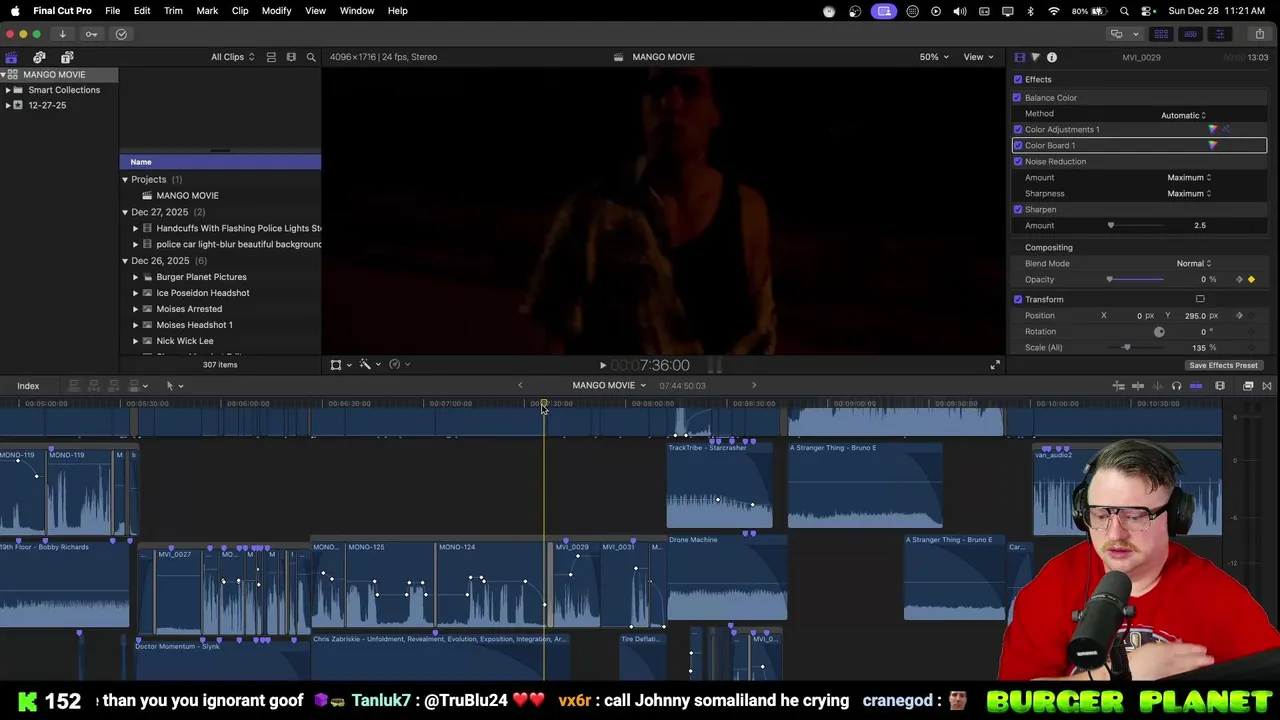1280x720 pixels.
Task: Click the Share export icon
Action: (x=1259, y=34)
